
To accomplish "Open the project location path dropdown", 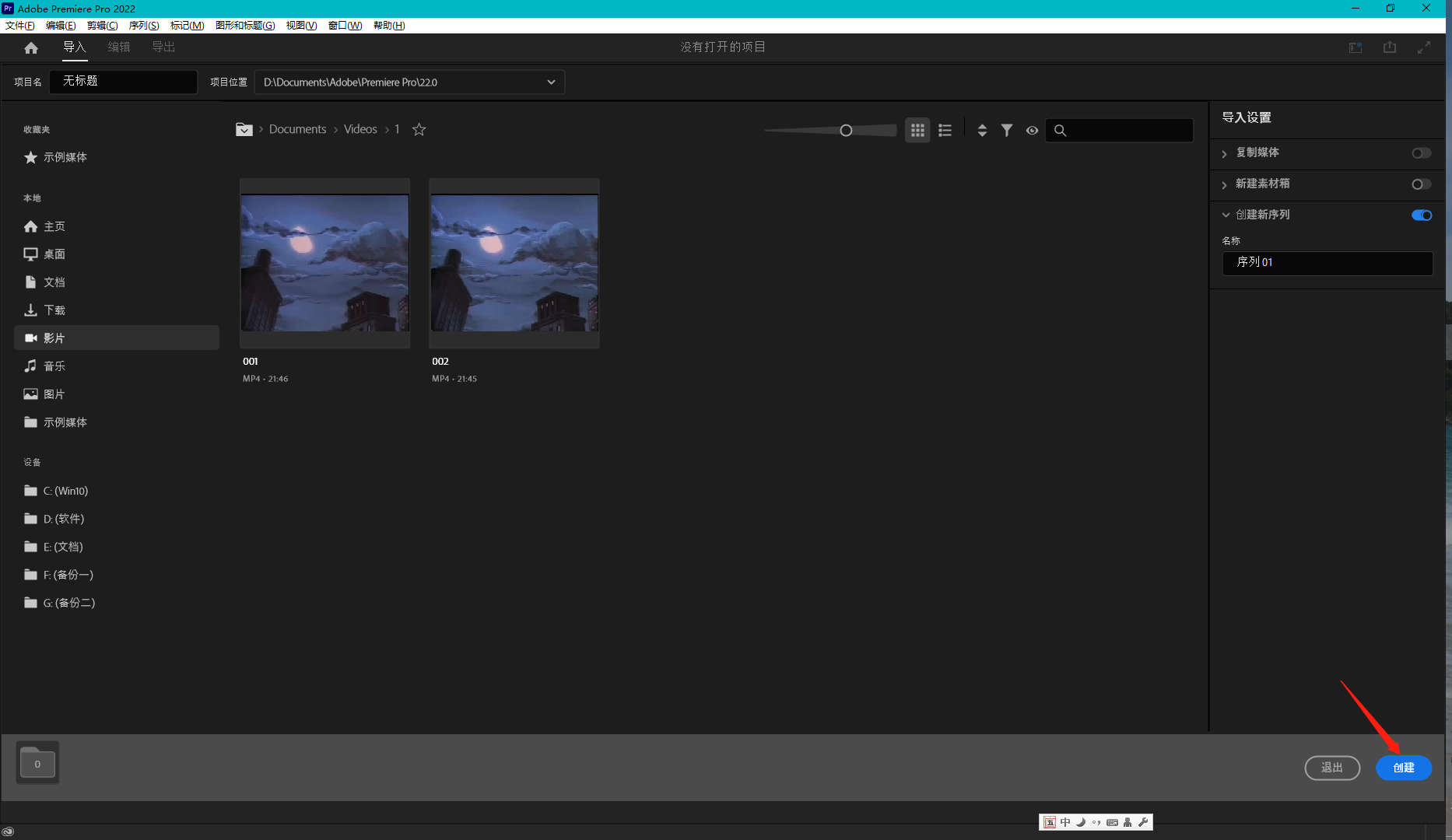I will click(x=551, y=82).
